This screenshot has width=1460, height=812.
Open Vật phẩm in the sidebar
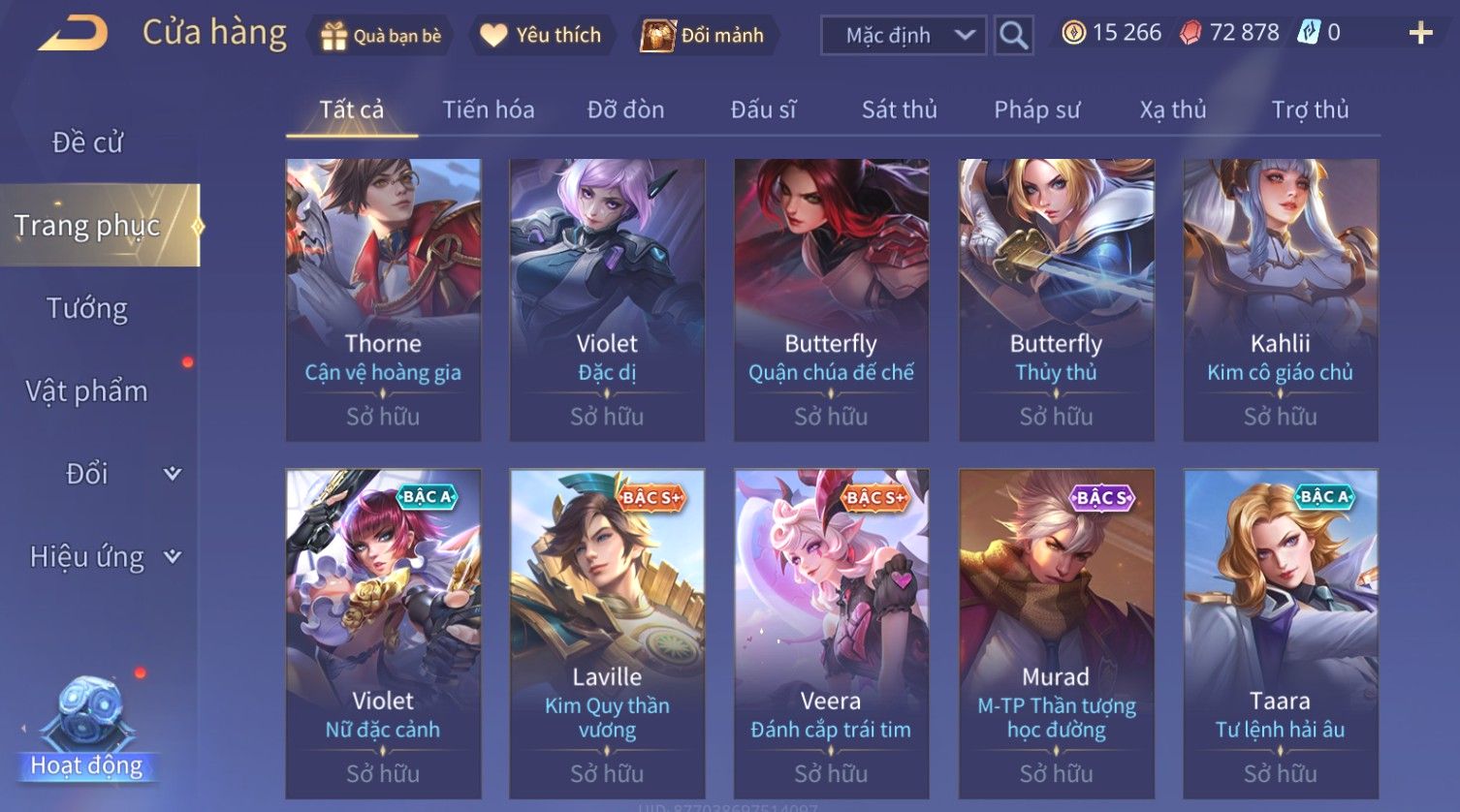point(87,391)
